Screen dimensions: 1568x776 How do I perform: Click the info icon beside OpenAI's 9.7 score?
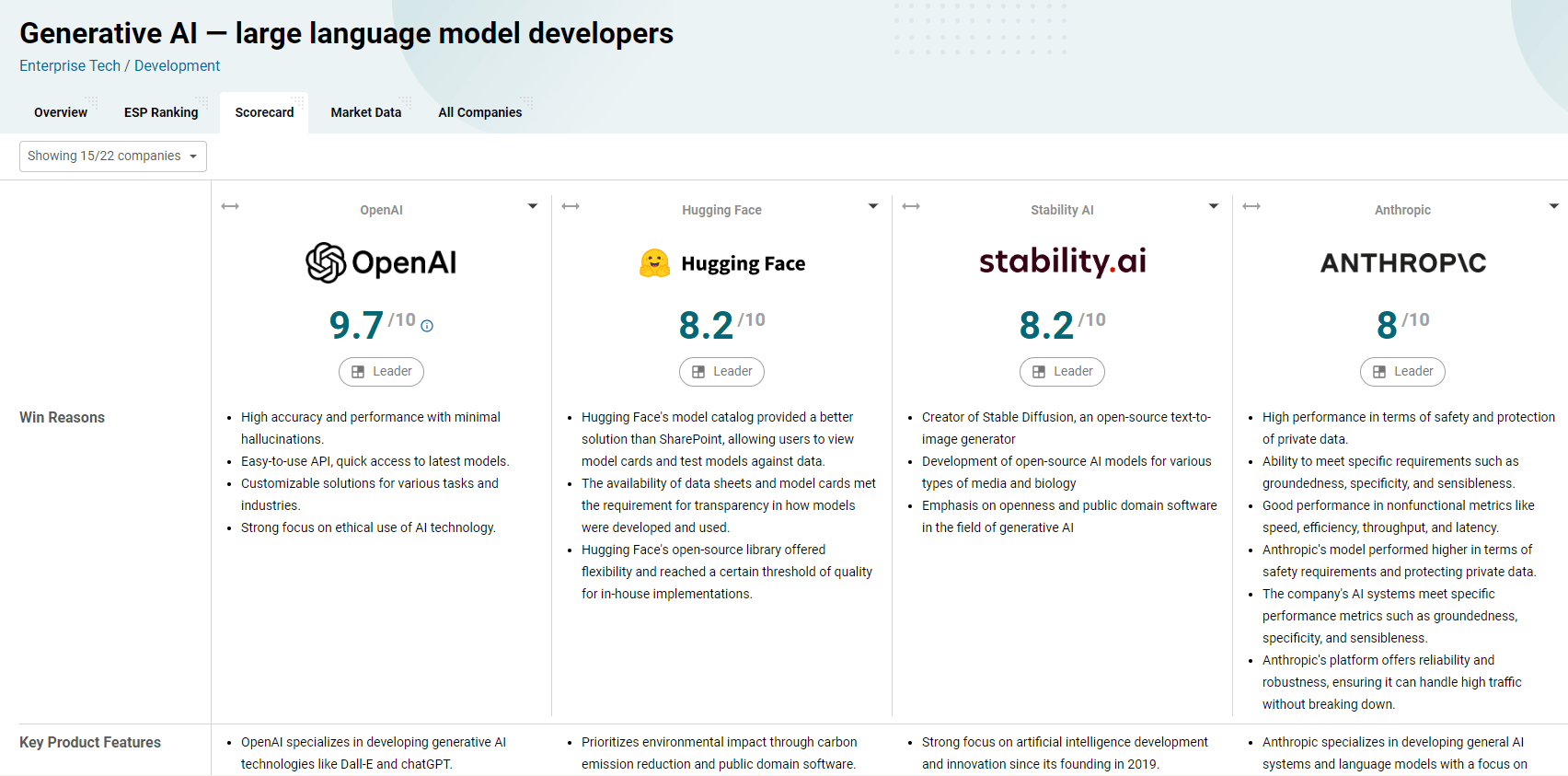tap(427, 326)
